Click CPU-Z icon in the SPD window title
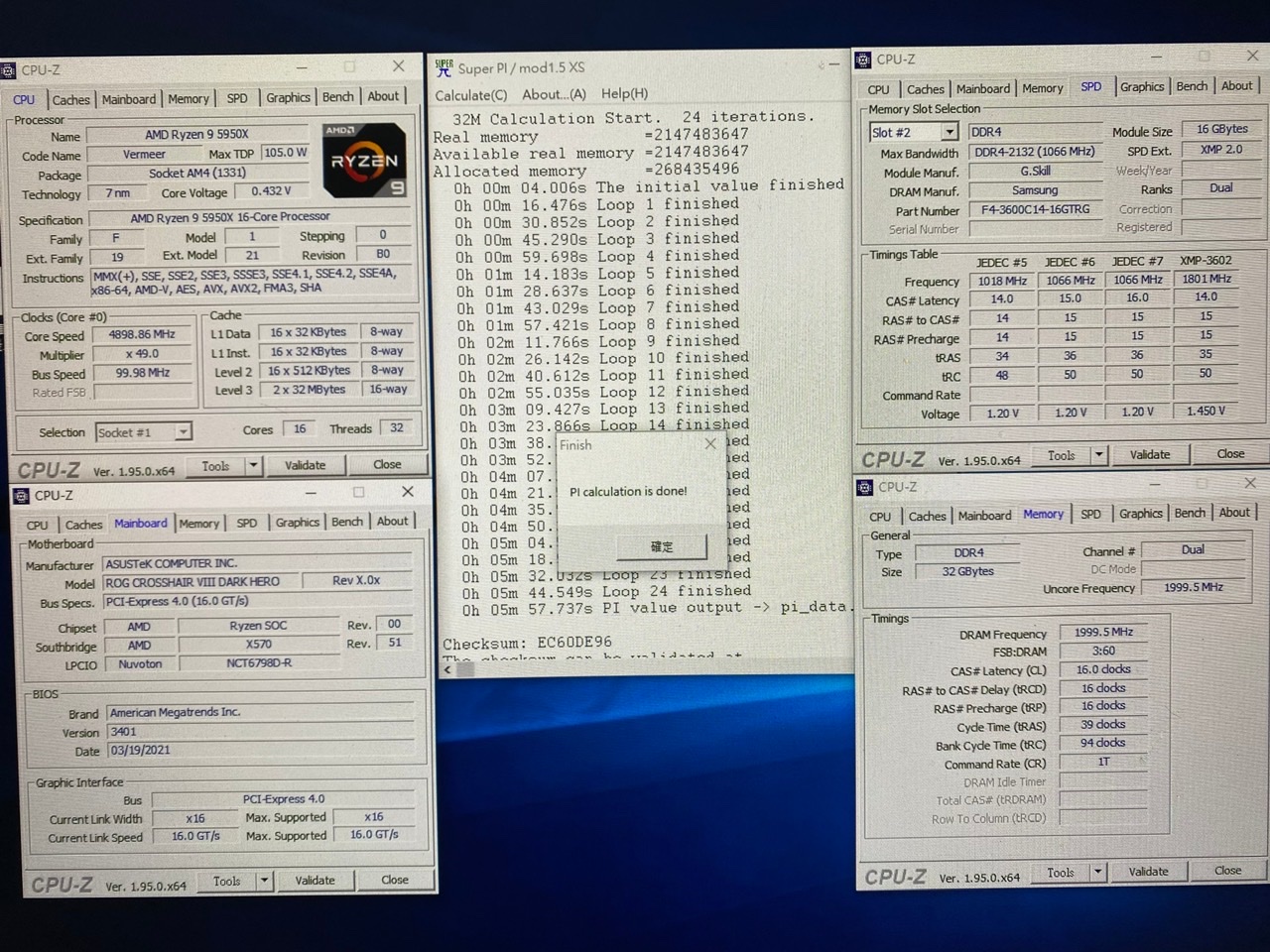Viewport: 1270px width, 952px height. 863,59
